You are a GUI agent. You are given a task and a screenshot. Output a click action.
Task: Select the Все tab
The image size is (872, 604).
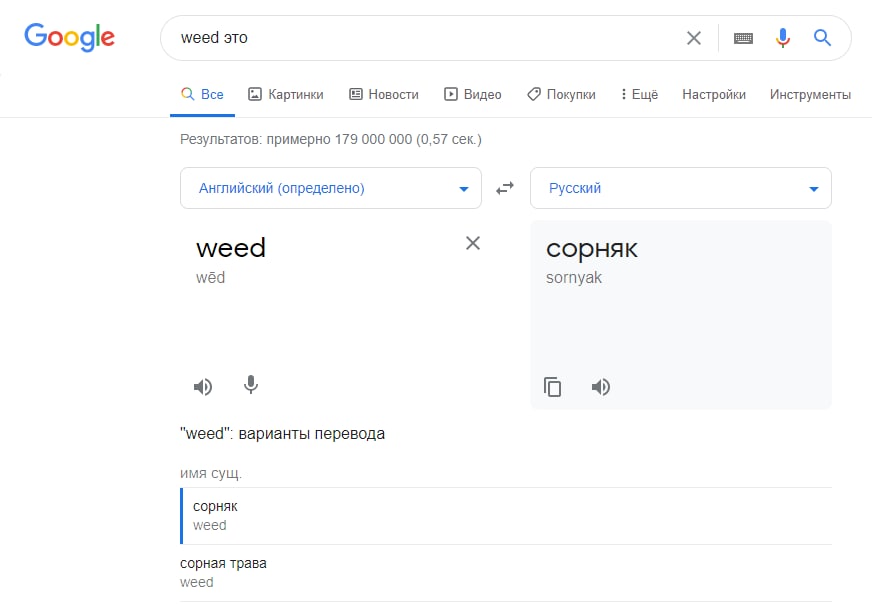point(202,95)
